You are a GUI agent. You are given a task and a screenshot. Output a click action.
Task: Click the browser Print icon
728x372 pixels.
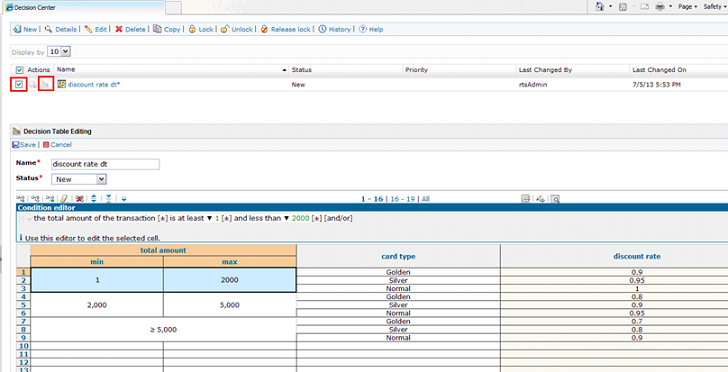pos(660,7)
